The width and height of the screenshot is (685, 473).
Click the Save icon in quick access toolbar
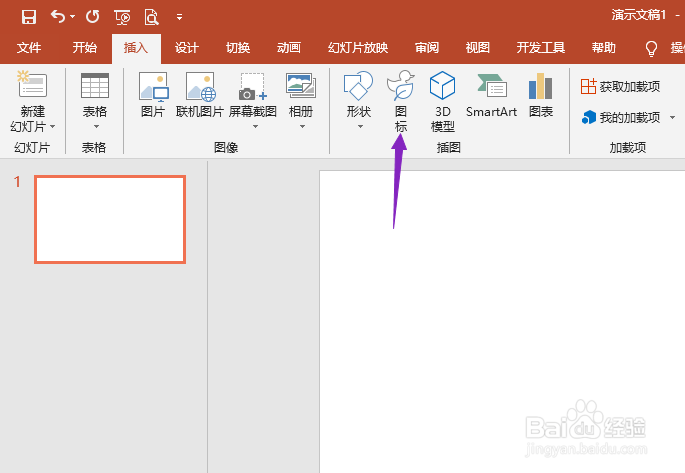point(29,17)
